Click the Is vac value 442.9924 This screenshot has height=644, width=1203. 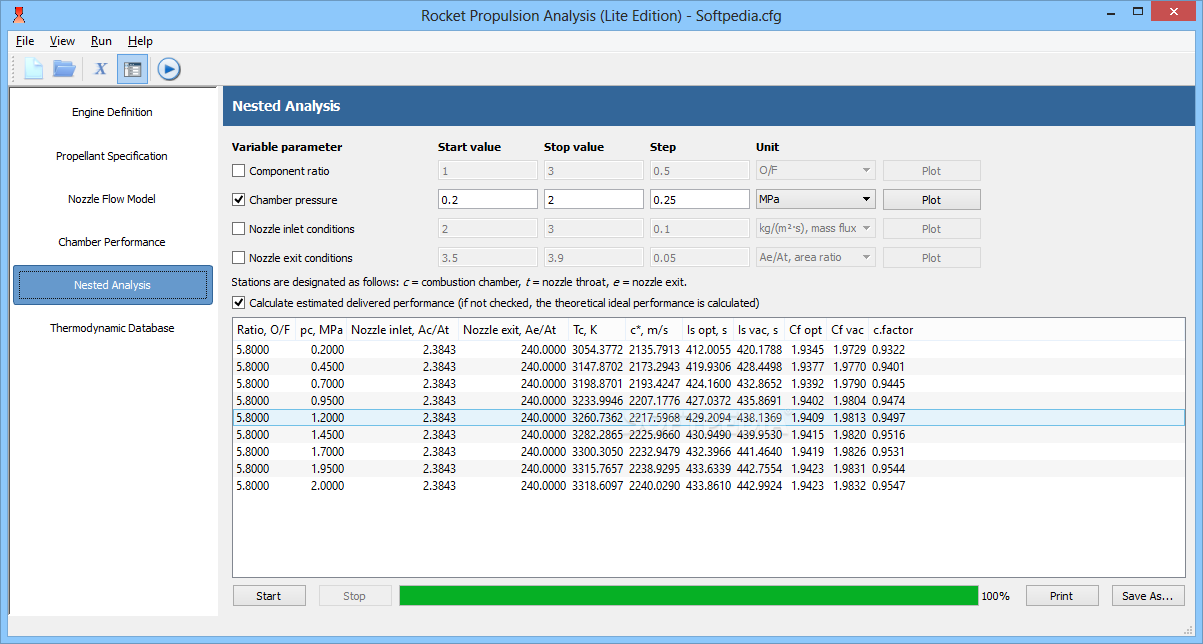click(759, 486)
